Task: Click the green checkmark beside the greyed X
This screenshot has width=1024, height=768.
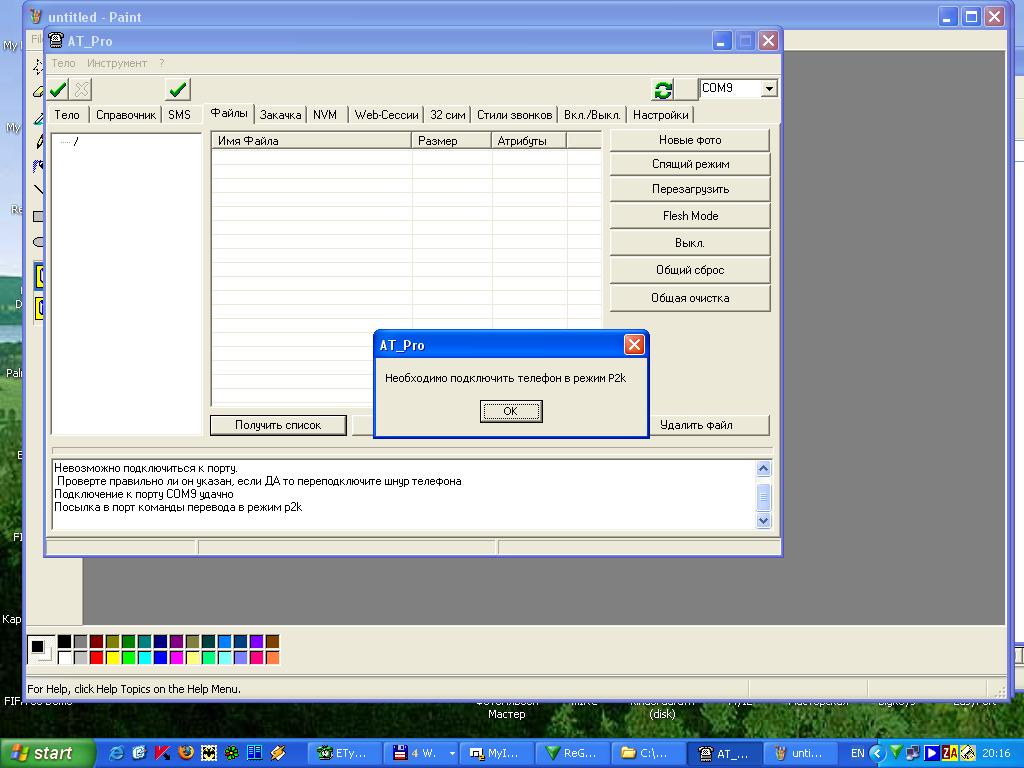Action: click(x=58, y=89)
